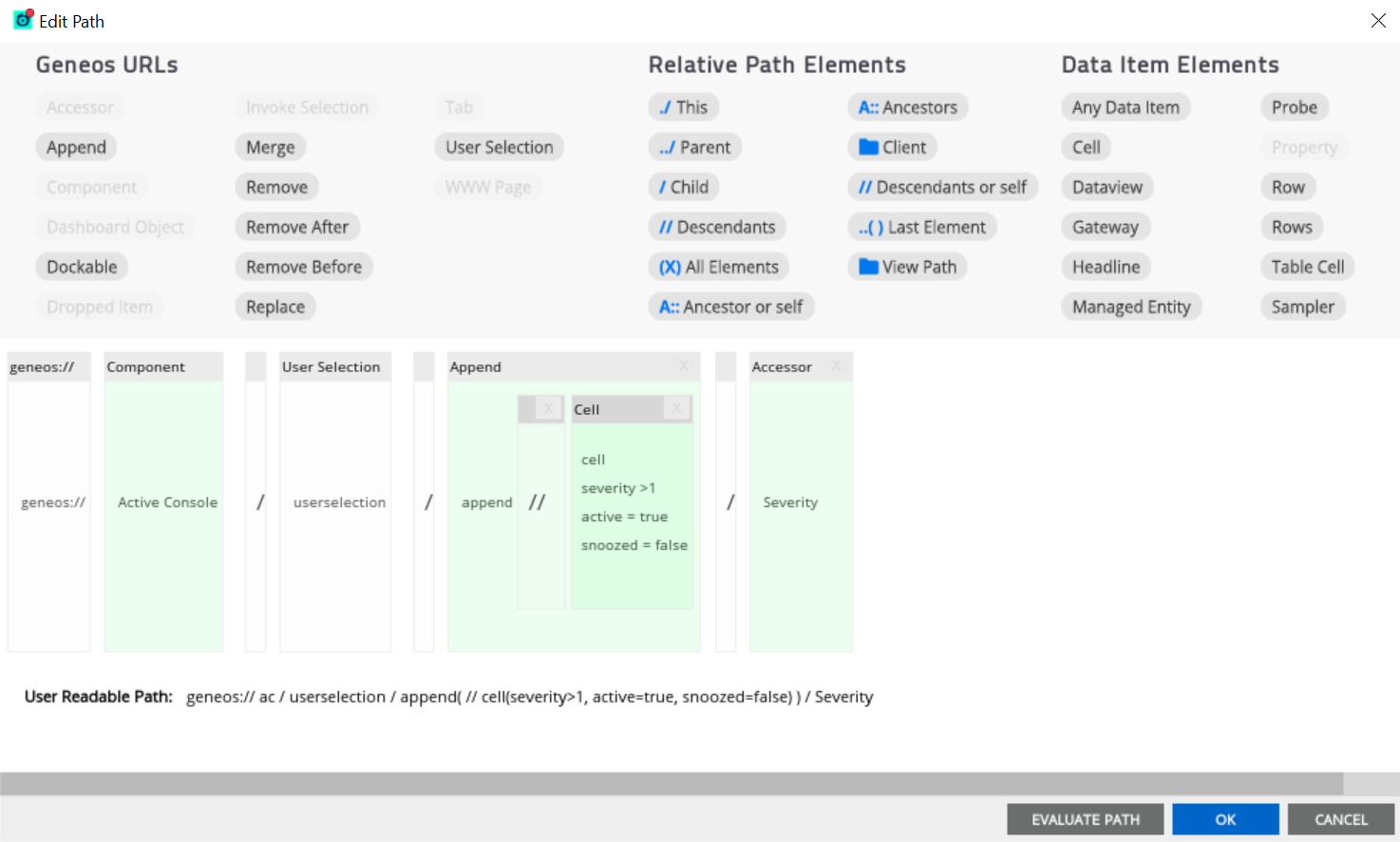The image size is (1400, 842).
Task: Click the 'active = true' cell filter
Action: coord(624,516)
